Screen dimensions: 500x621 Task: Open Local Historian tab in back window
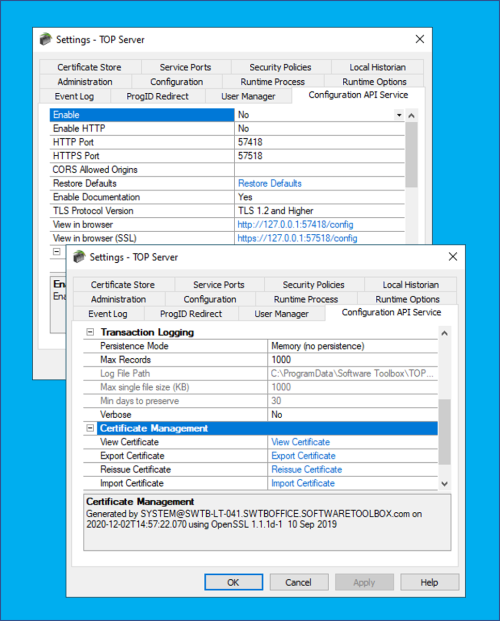pos(377,67)
